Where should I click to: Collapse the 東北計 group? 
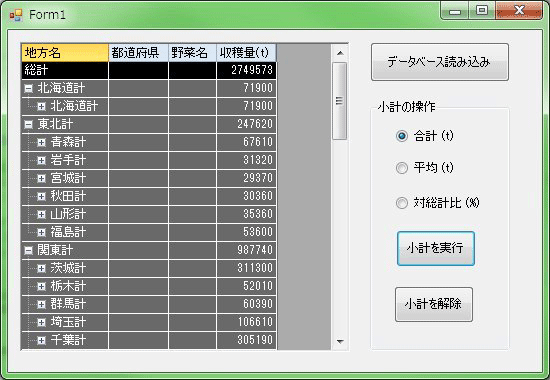click(28, 124)
